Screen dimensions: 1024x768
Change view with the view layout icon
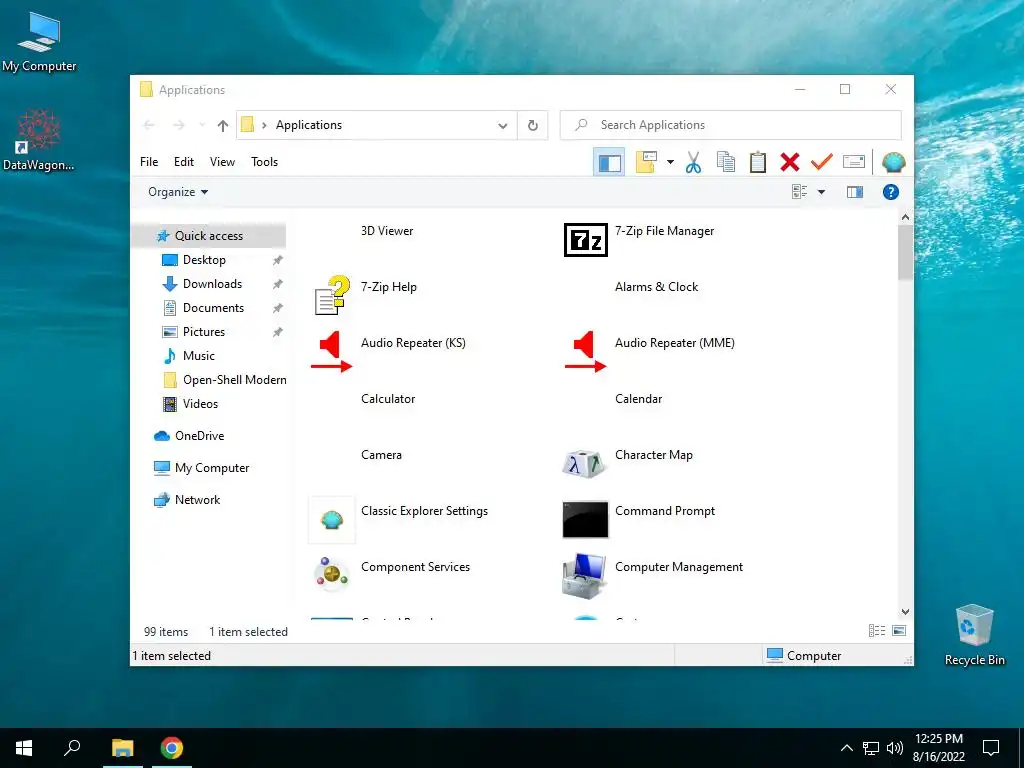coord(800,192)
